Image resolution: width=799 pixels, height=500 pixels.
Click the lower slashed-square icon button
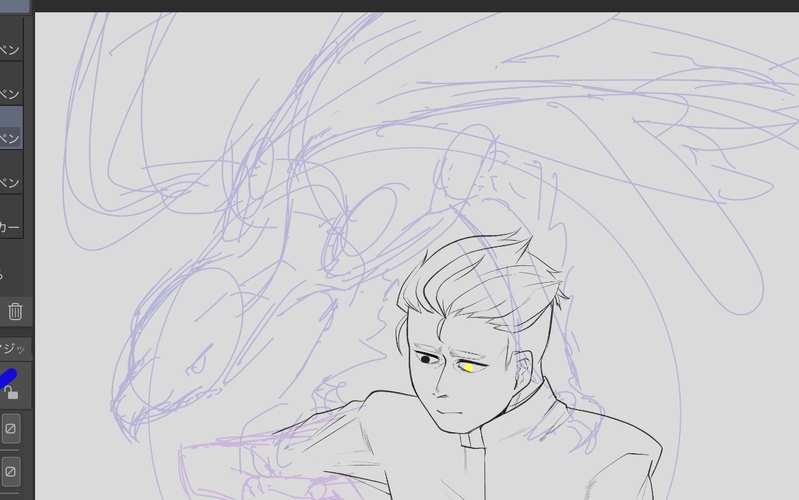[x=10, y=471]
